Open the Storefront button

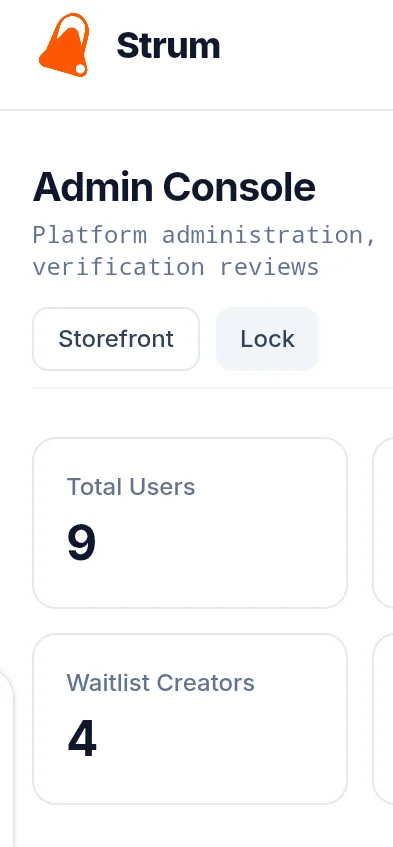(x=116, y=339)
